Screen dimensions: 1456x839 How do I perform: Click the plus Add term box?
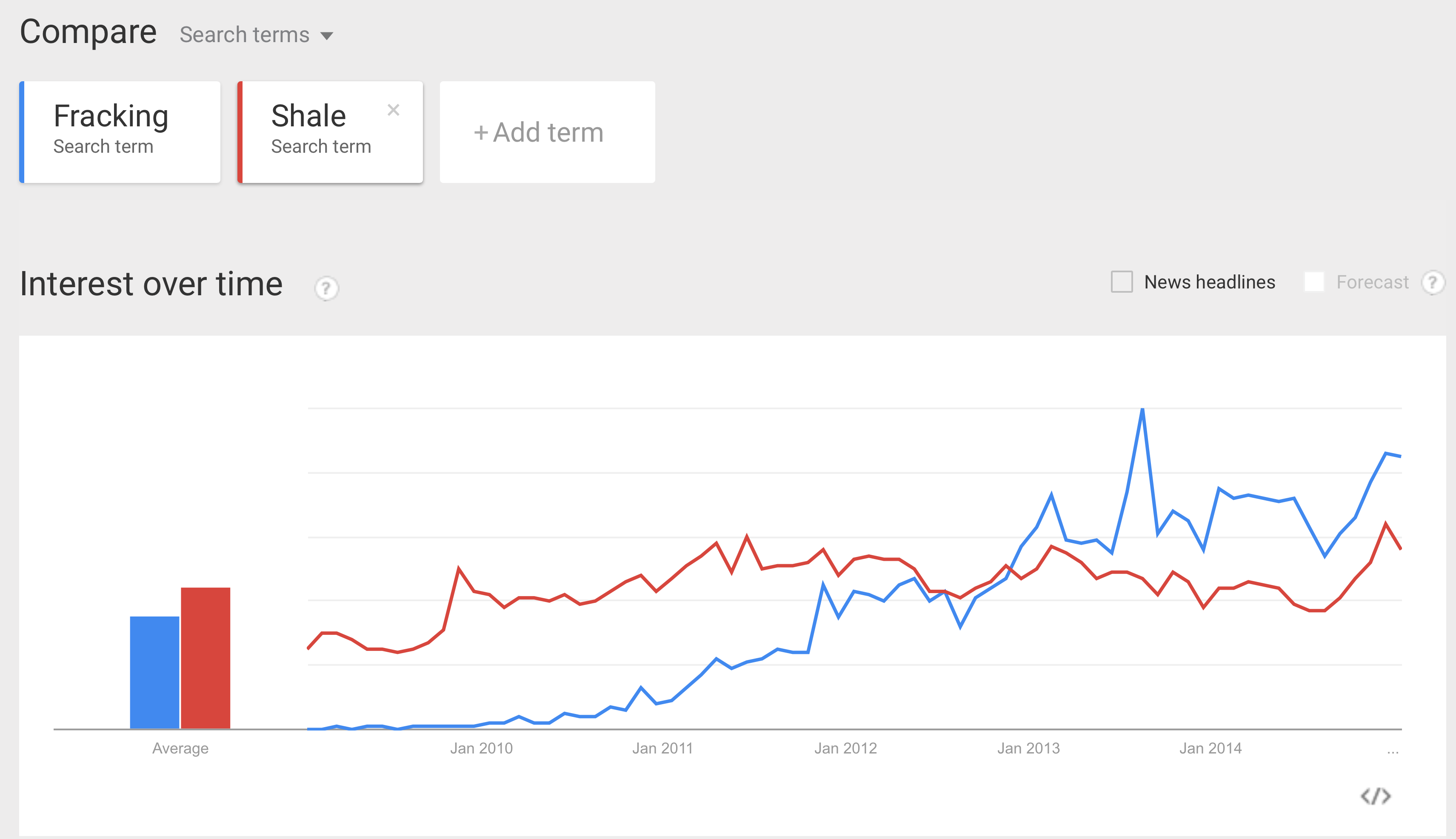tap(547, 133)
